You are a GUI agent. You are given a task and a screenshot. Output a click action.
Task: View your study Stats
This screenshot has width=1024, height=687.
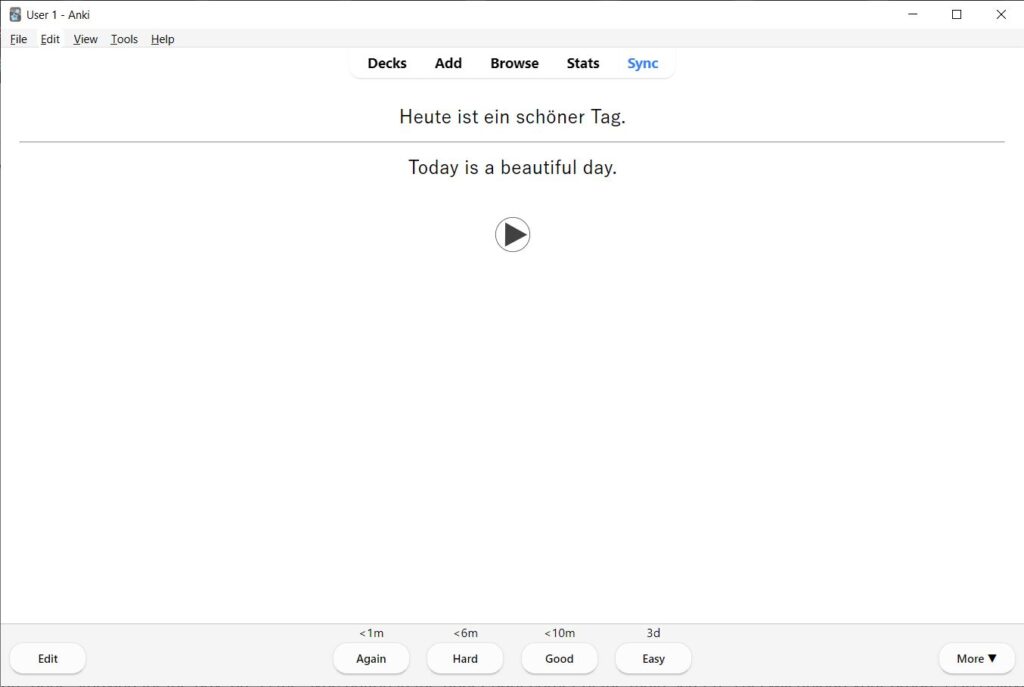point(582,63)
